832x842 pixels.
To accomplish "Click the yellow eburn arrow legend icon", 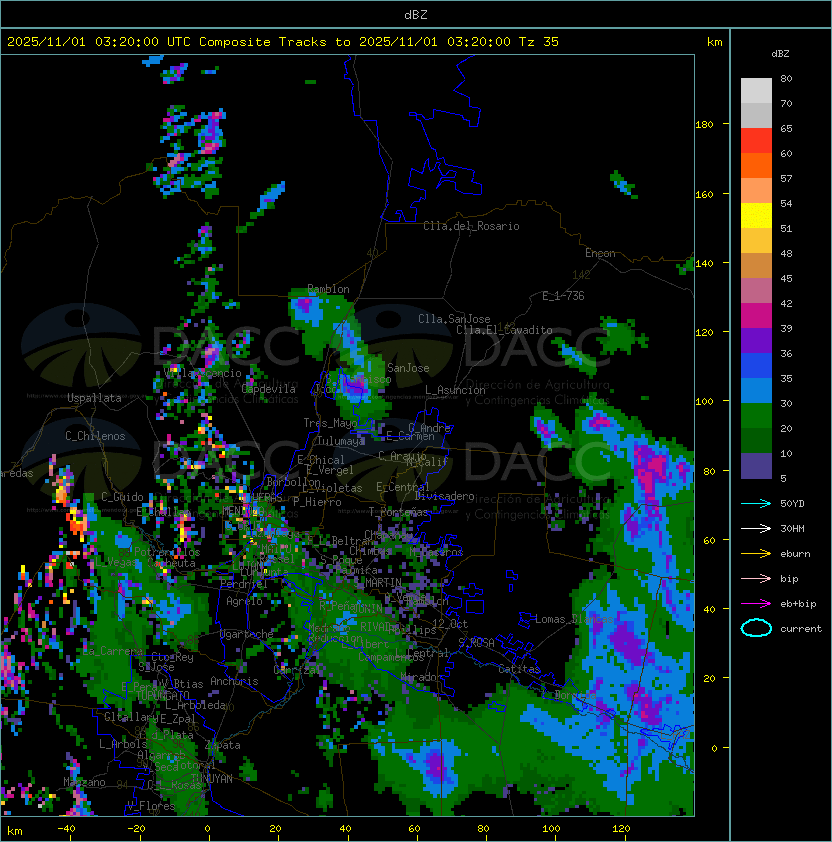I will (x=756, y=554).
